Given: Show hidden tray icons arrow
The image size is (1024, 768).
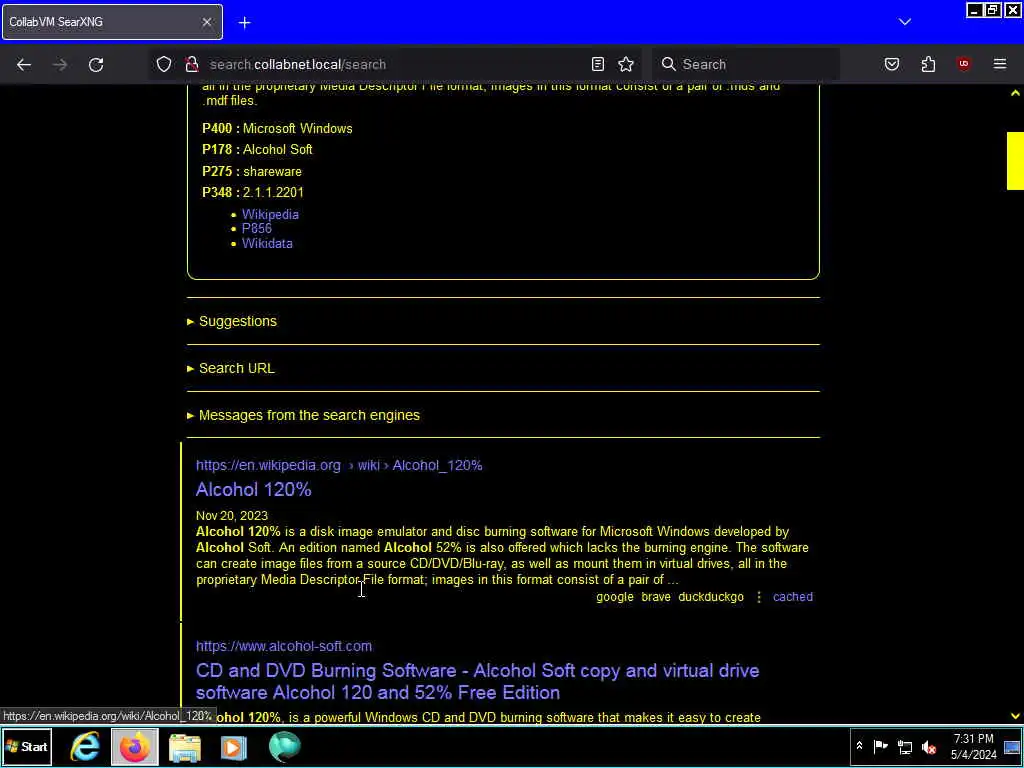Looking at the screenshot, I should (x=859, y=746).
